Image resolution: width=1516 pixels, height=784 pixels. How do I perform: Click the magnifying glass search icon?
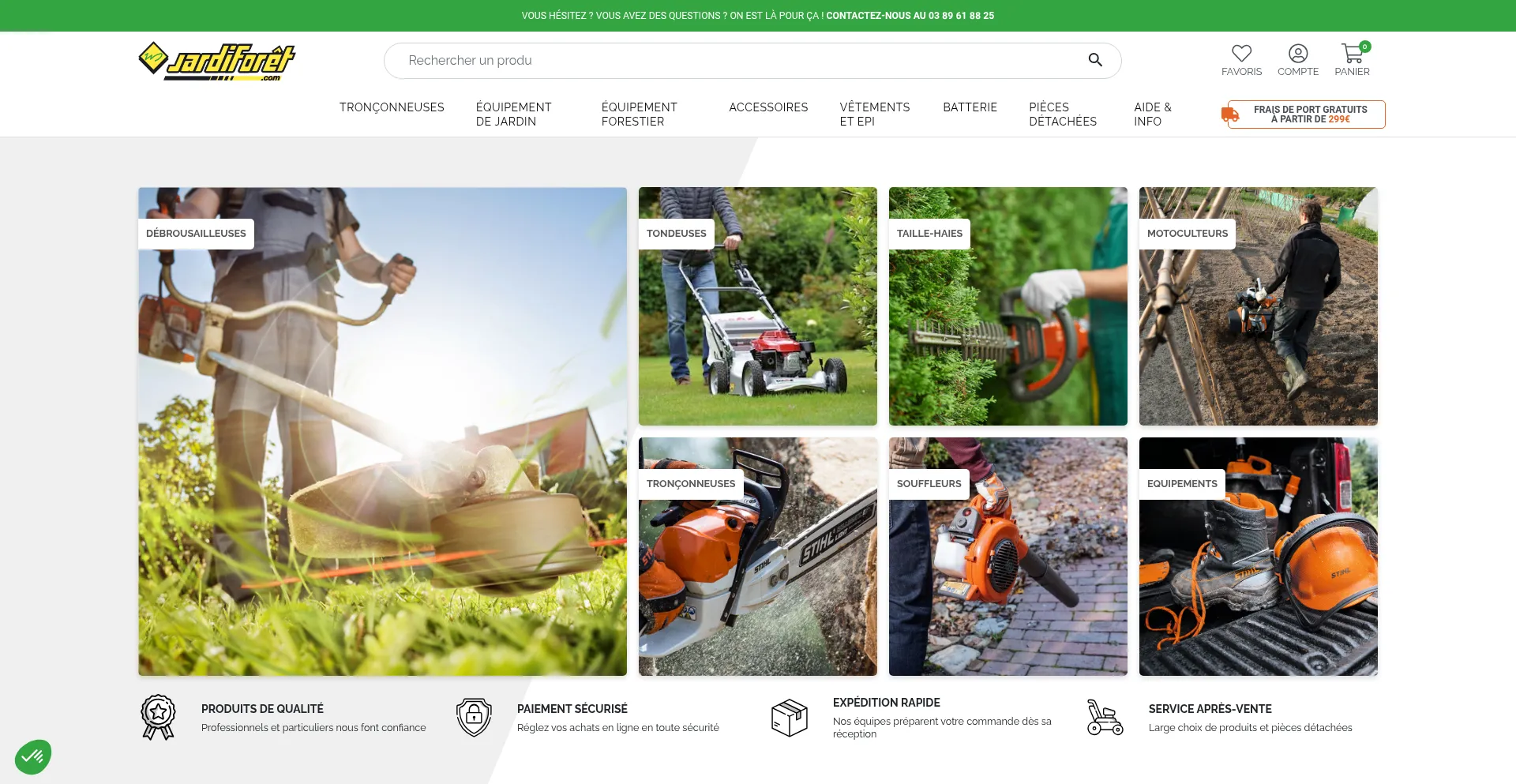1094,60
